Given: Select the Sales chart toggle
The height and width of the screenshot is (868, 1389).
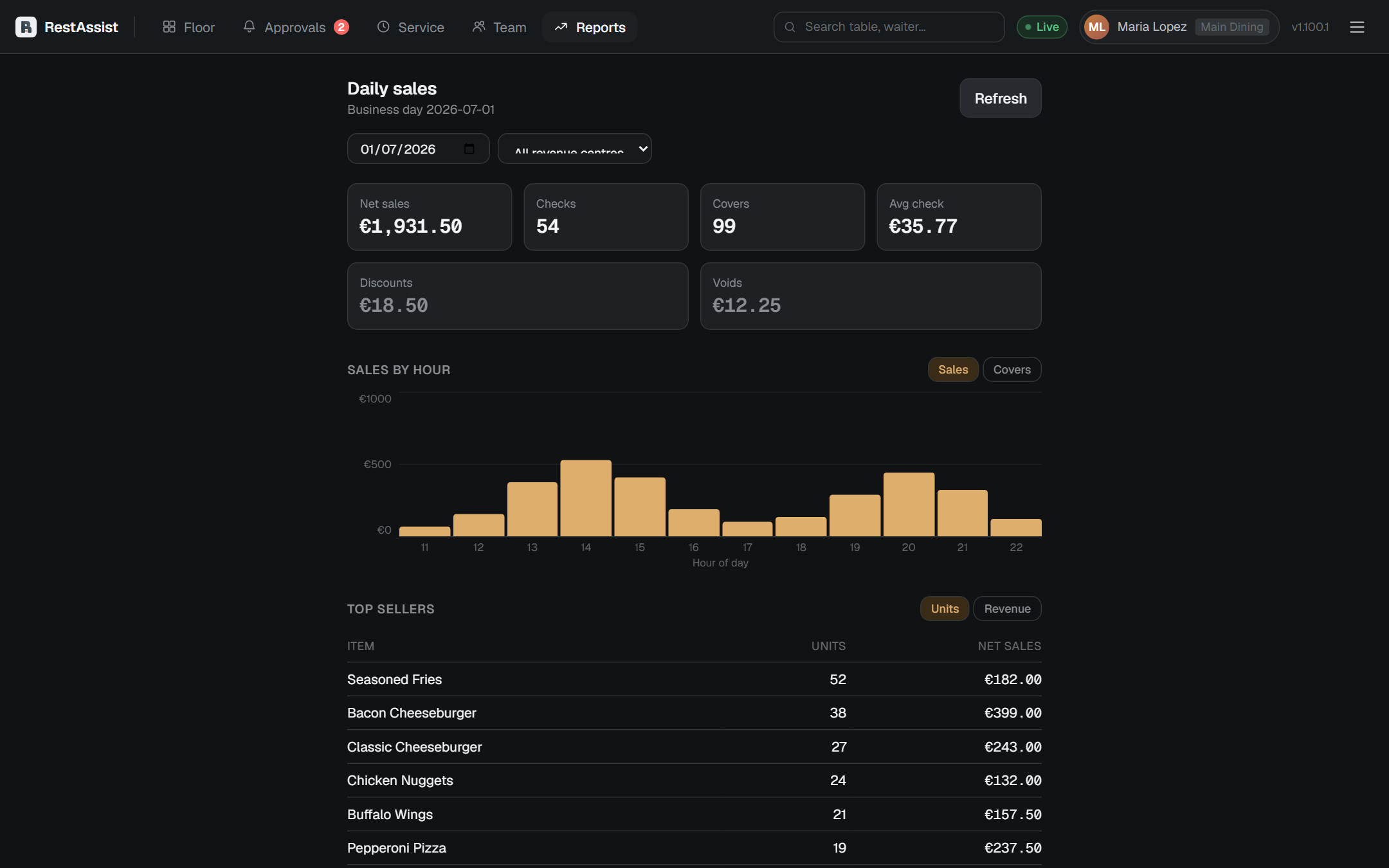Looking at the screenshot, I should [953, 370].
